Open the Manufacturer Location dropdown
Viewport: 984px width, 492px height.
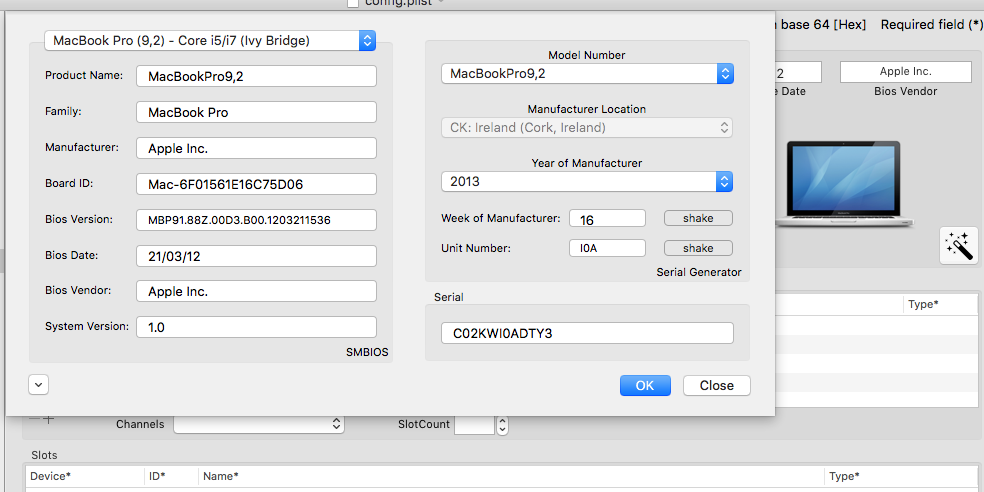click(587, 128)
